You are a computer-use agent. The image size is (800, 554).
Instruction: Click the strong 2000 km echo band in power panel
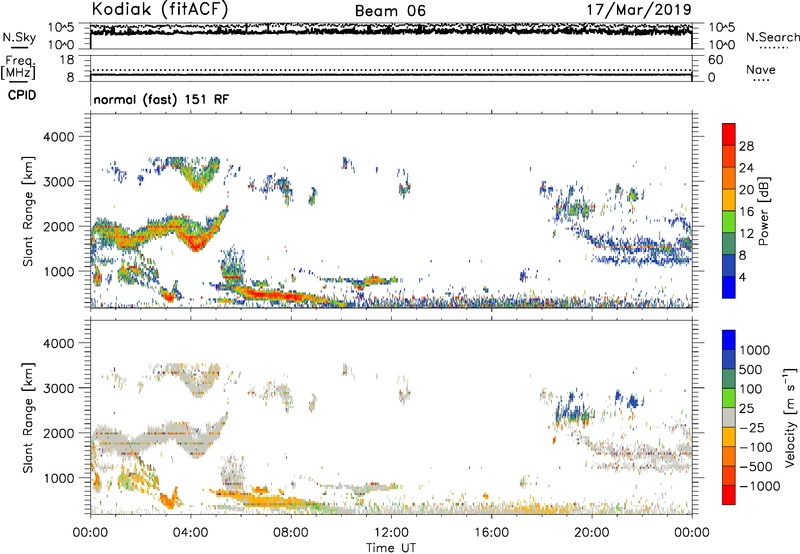(158, 231)
